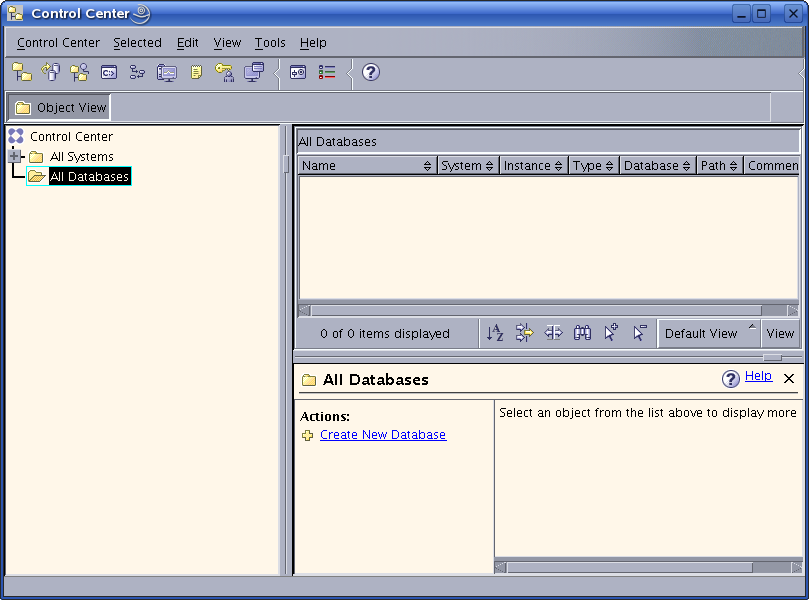Click the Create New Database link
The height and width of the screenshot is (600, 809).
click(x=383, y=435)
